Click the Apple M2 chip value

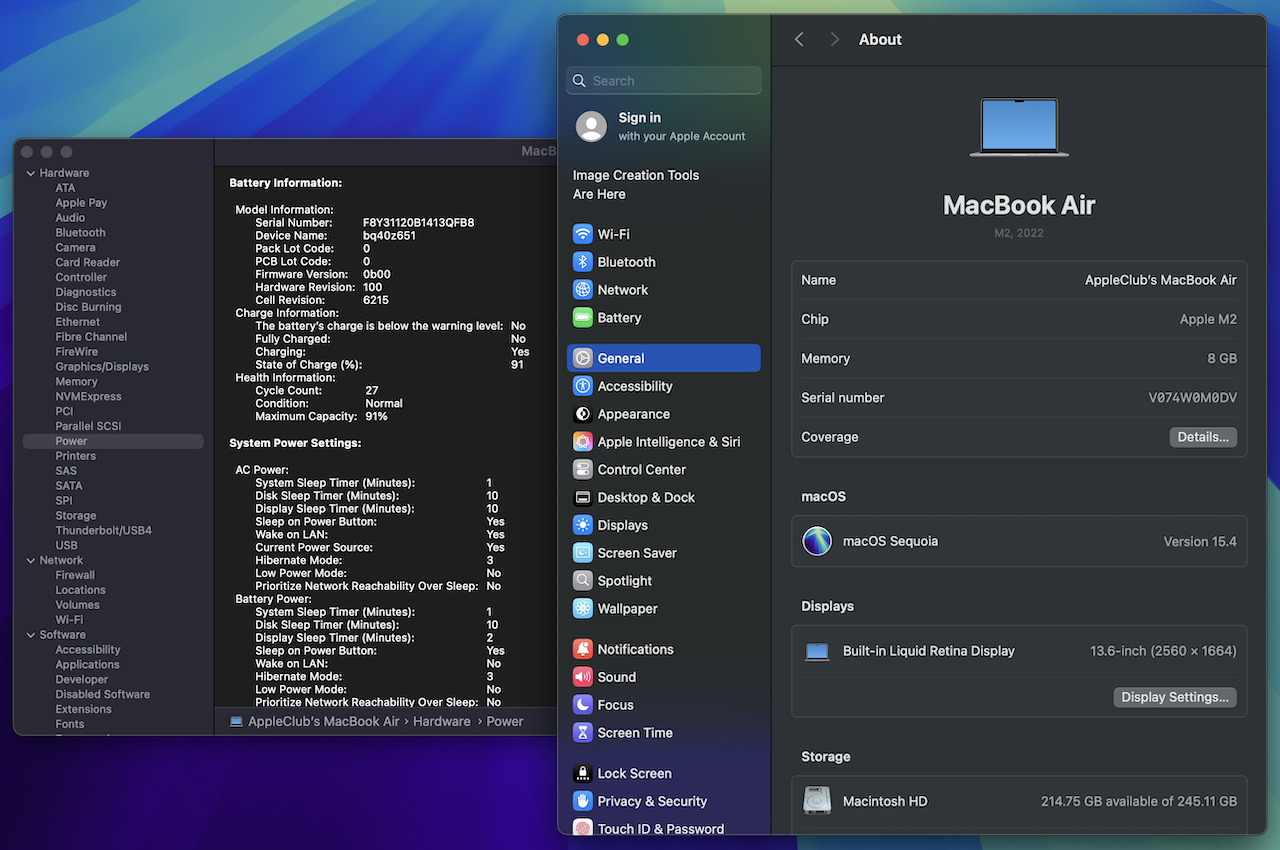1208,320
